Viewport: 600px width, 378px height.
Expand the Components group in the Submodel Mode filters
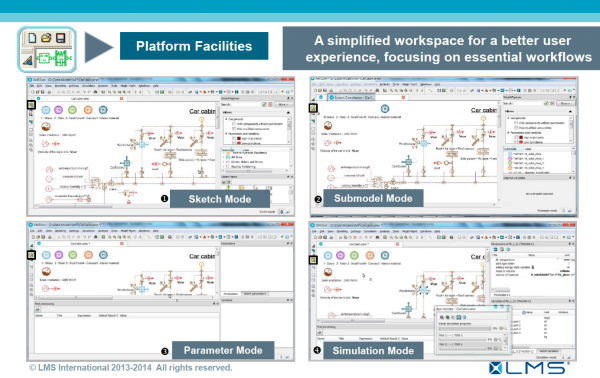[x=508, y=118]
